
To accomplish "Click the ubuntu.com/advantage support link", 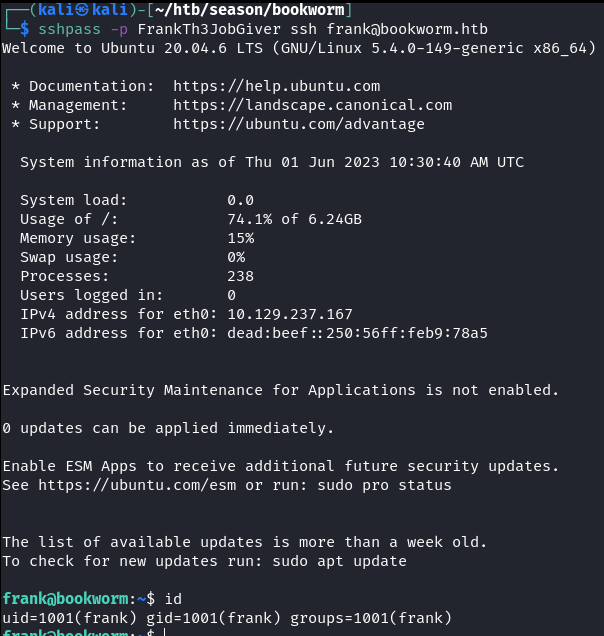I will pos(298,124).
